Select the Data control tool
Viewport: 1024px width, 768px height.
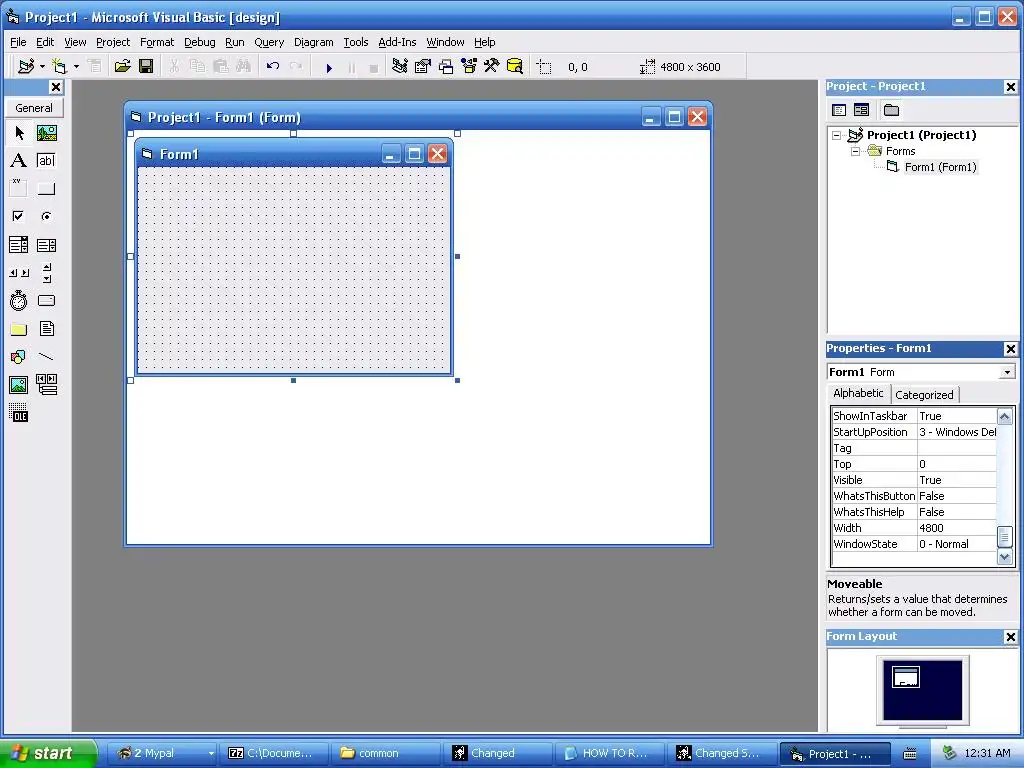click(46, 385)
